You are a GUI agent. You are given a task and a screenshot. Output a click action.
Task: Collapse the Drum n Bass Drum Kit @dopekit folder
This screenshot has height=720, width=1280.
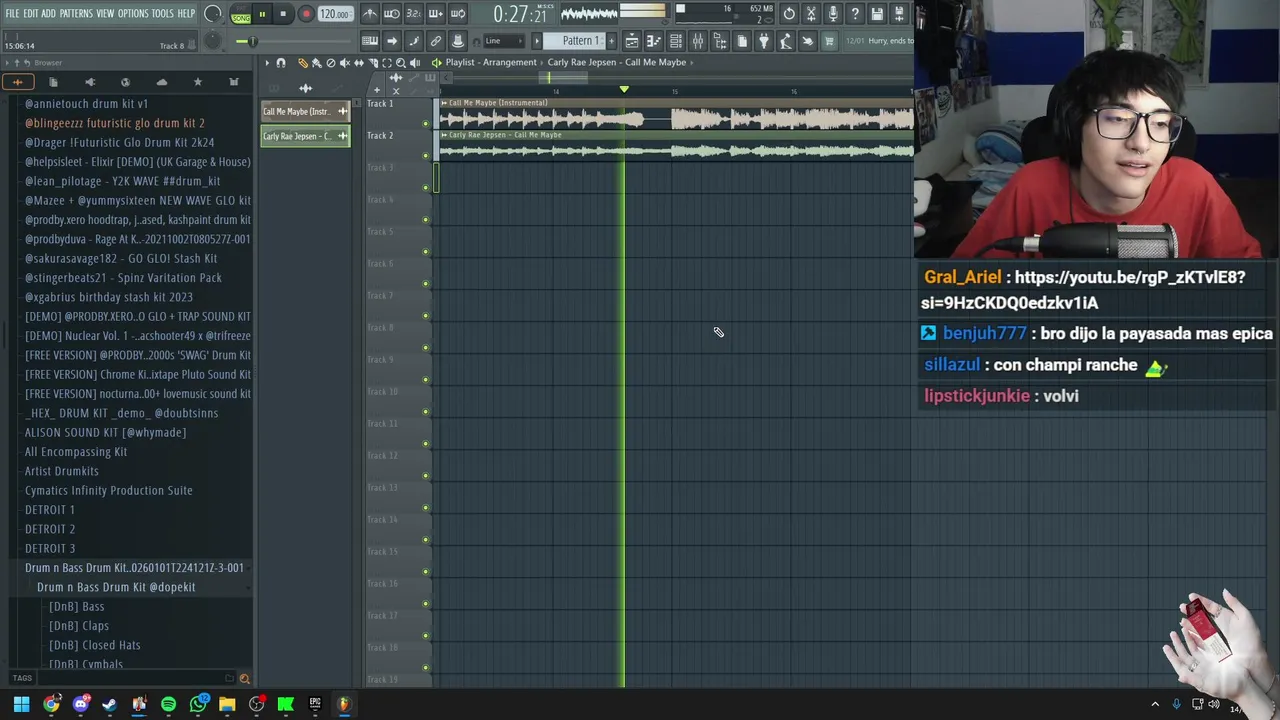116,587
